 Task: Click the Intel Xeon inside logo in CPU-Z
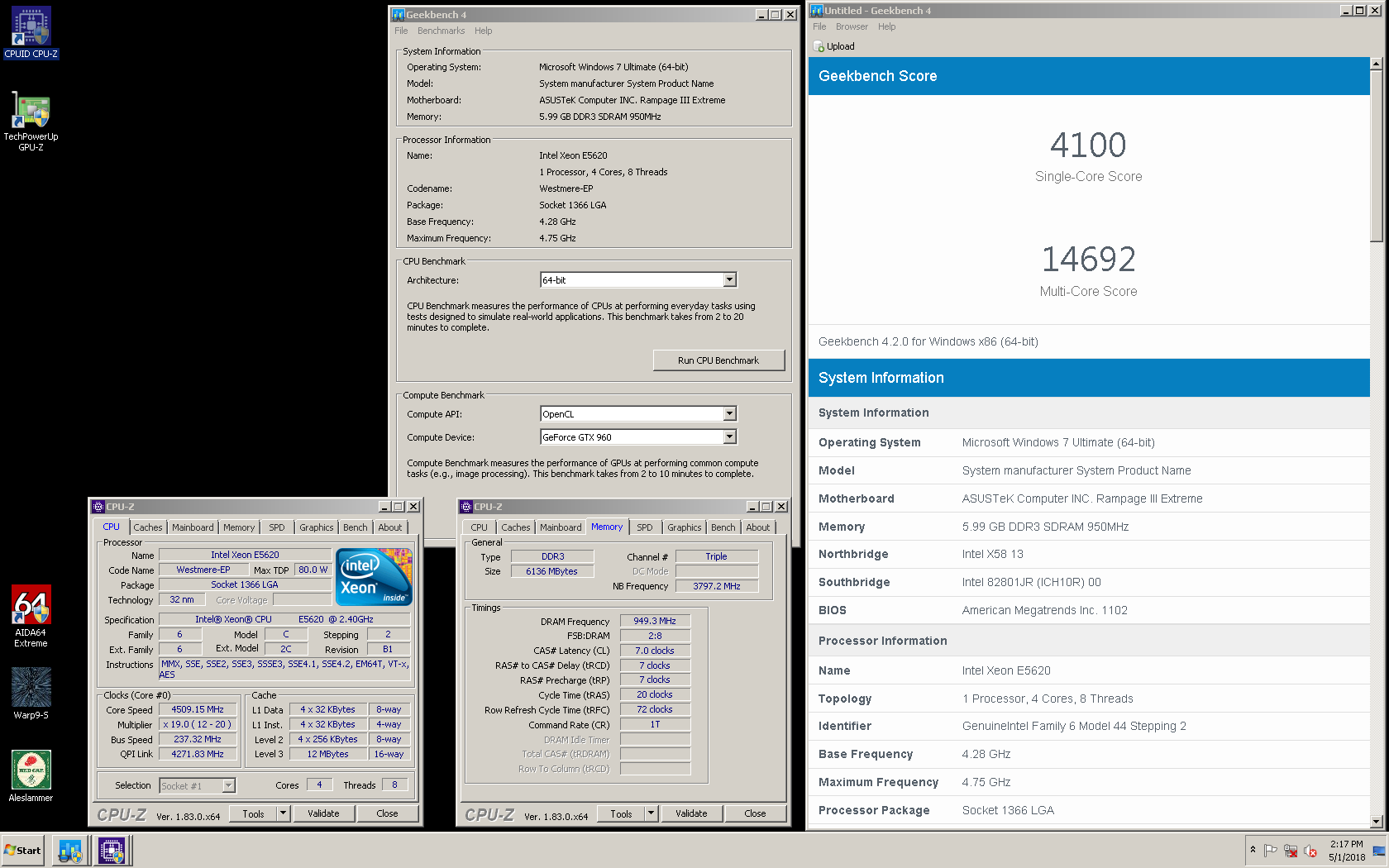375,577
